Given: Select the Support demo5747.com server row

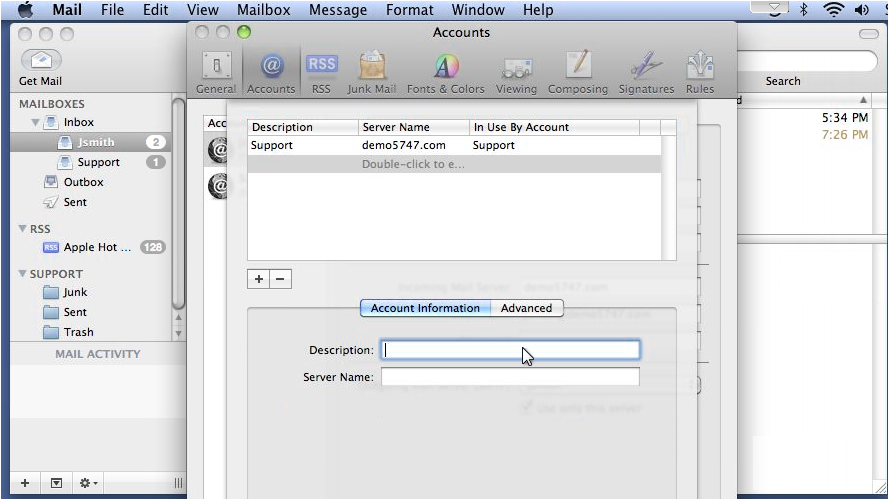Looking at the screenshot, I should [x=454, y=145].
